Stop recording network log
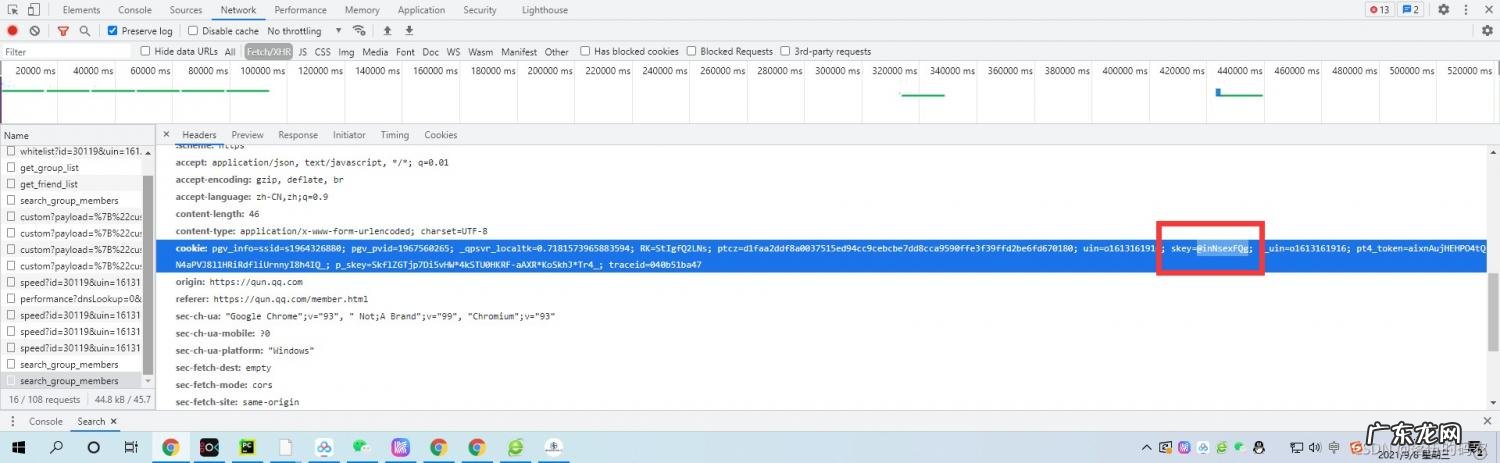The height and width of the screenshot is (463, 1500). (x=13, y=31)
